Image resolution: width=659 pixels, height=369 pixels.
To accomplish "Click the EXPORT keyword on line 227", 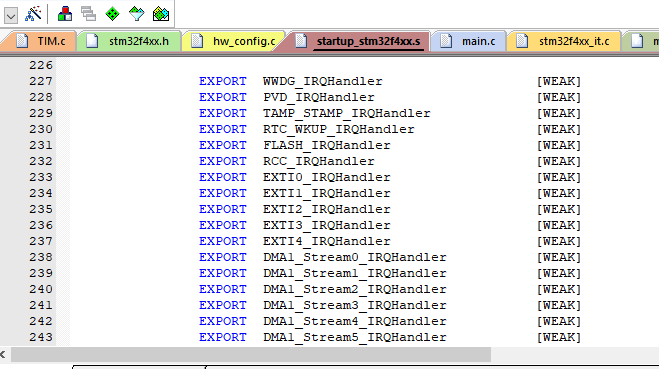I will click(223, 81).
